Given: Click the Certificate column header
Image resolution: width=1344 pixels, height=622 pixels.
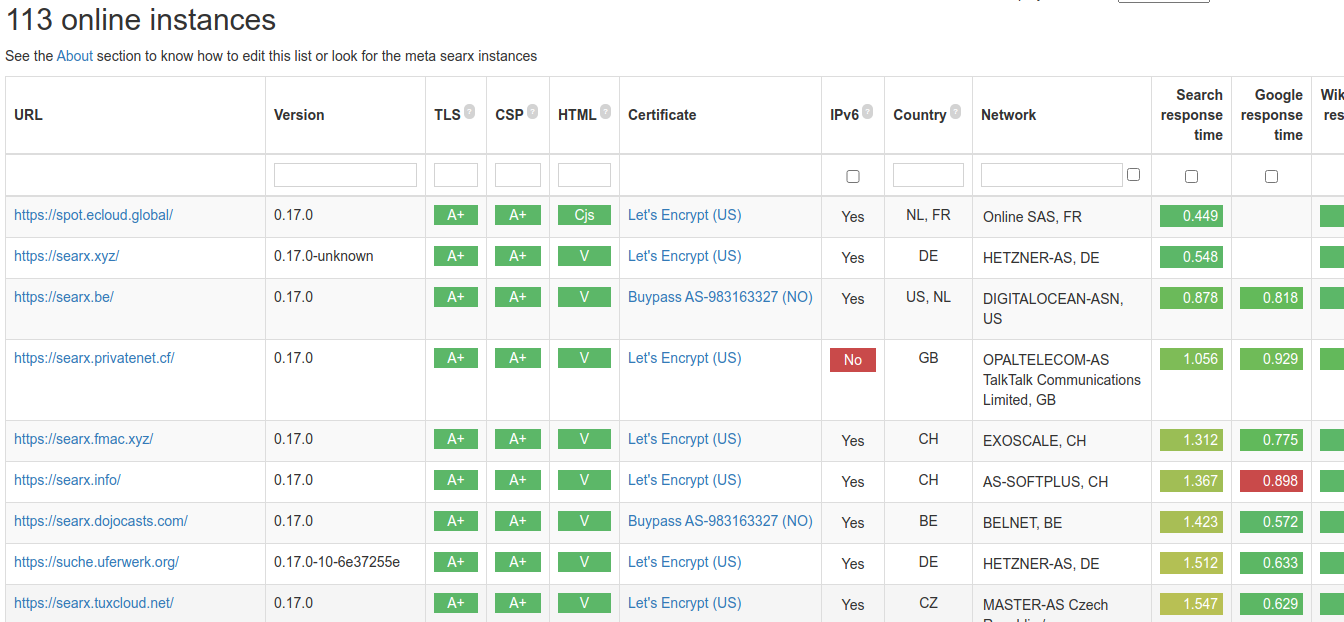Looking at the screenshot, I should [x=662, y=115].
